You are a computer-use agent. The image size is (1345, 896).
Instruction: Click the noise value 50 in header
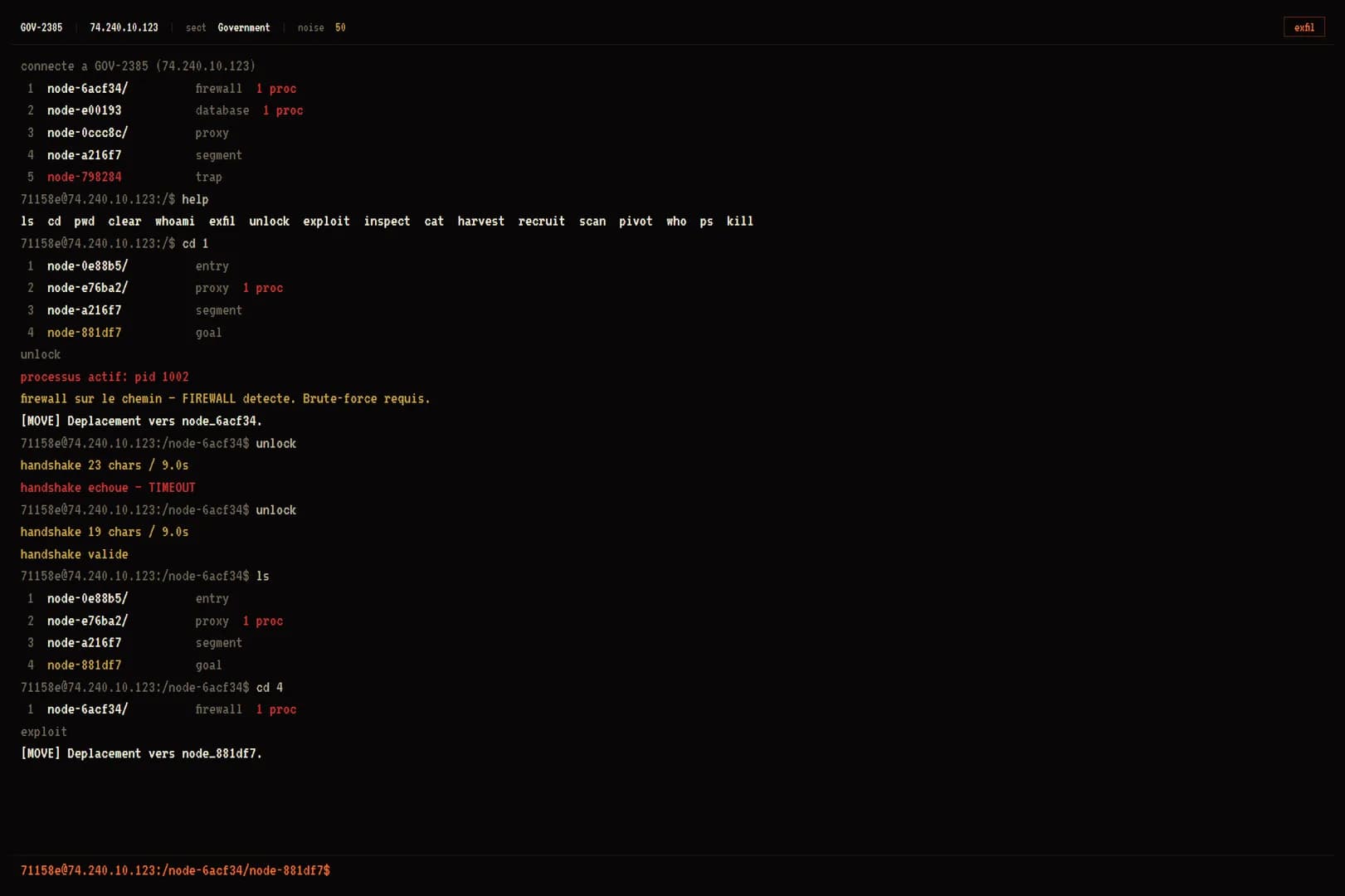coord(340,27)
